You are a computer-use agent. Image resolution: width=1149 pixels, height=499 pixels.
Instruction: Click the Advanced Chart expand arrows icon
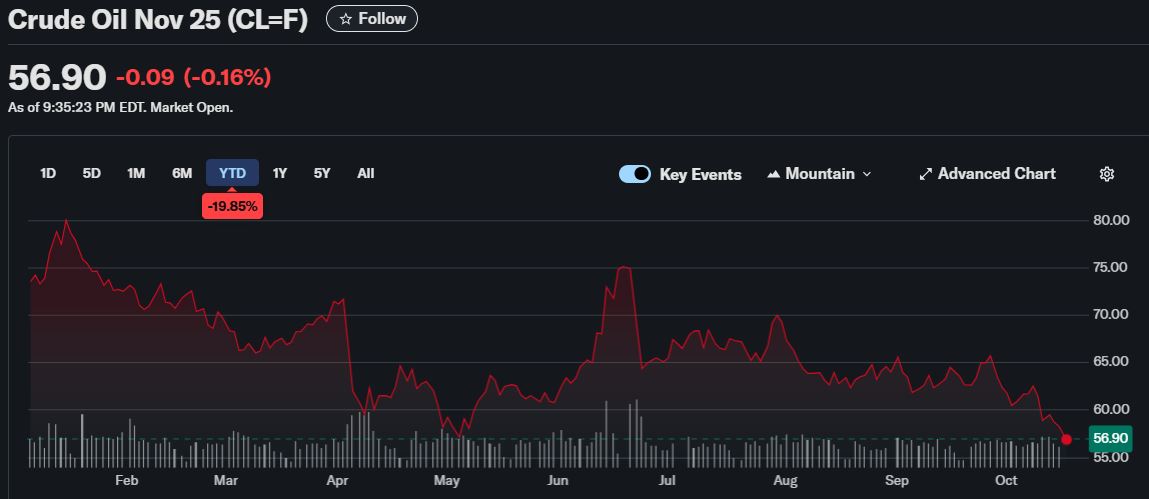(925, 174)
